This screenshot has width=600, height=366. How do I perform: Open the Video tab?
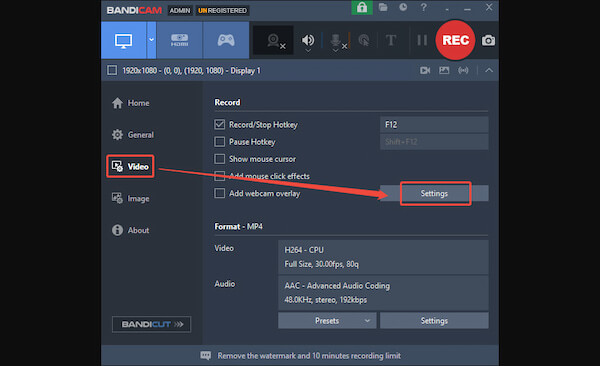click(x=130, y=166)
